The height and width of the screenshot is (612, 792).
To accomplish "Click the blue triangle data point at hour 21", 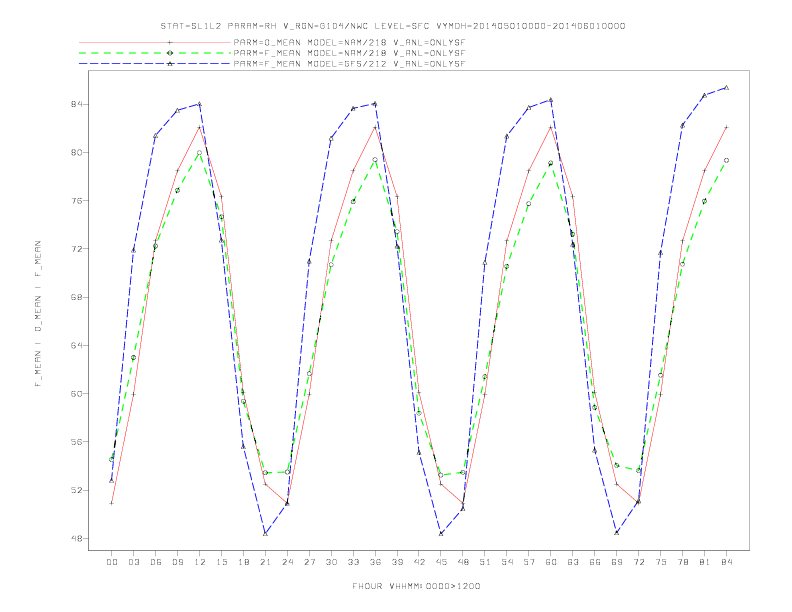I will pyautogui.click(x=265, y=533).
